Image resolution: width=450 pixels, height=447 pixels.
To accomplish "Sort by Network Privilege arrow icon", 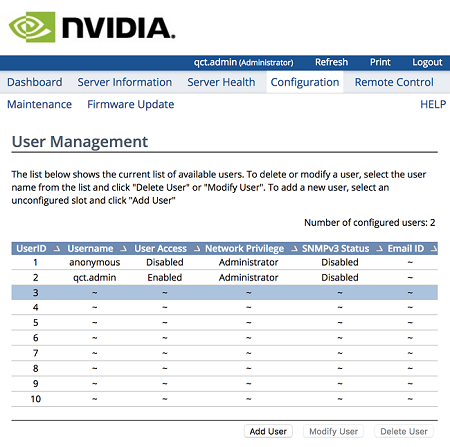I will (294, 249).
